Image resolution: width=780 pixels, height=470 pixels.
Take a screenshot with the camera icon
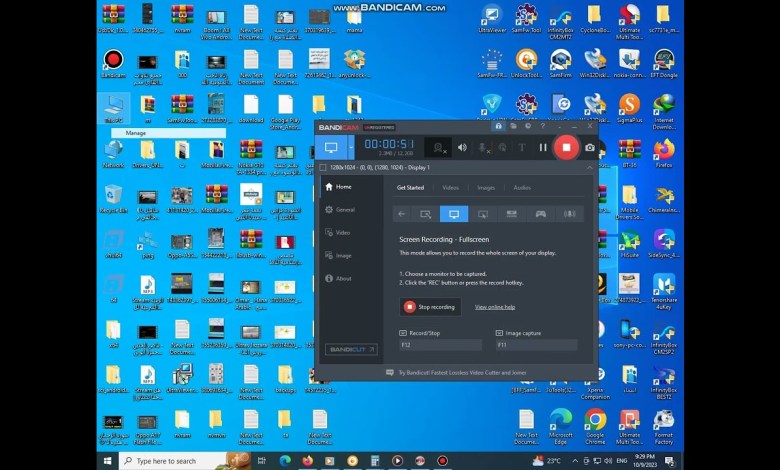click(590, 147)
